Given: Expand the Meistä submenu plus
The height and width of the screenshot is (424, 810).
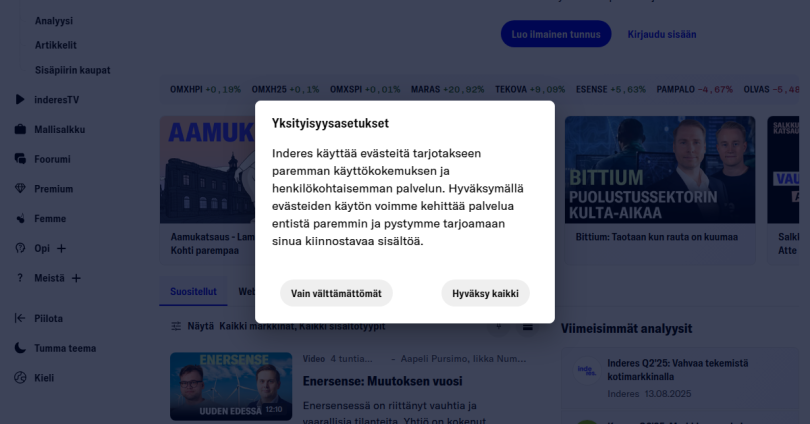Looking at the screenshot, I should pos(76,278).
